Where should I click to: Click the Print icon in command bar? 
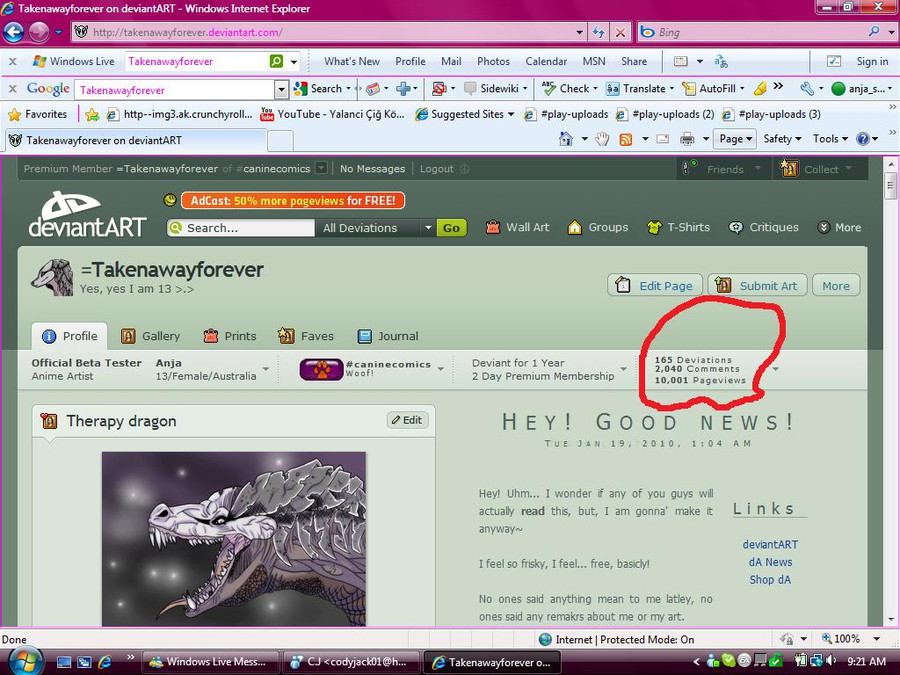pyautogui.click(x=686, y=139)
